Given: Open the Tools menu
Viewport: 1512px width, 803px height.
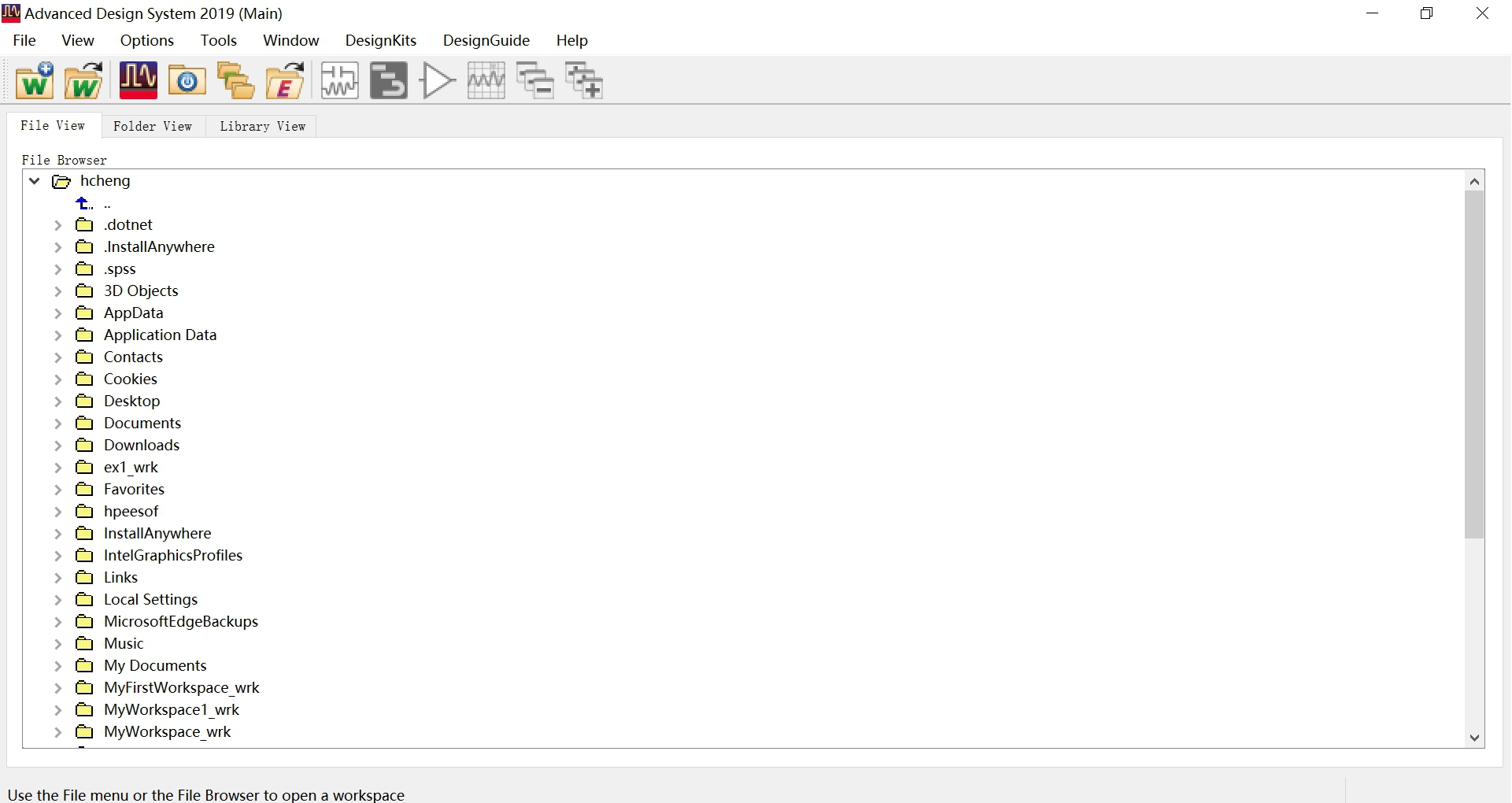Looking at the screenshot, I should click(219, 40).
